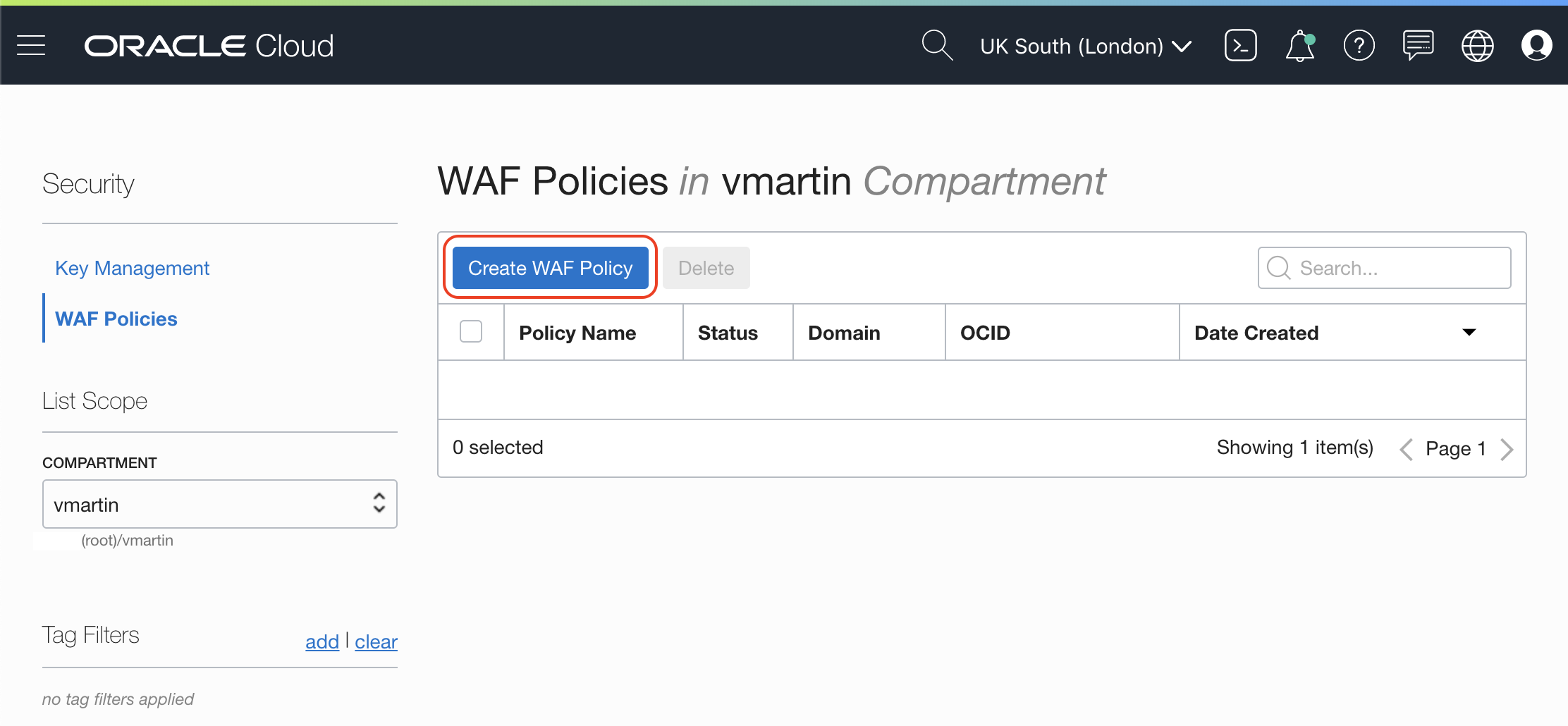Open the user profile avatar
Screen dimensions: 1568x726
(1536, 46)
